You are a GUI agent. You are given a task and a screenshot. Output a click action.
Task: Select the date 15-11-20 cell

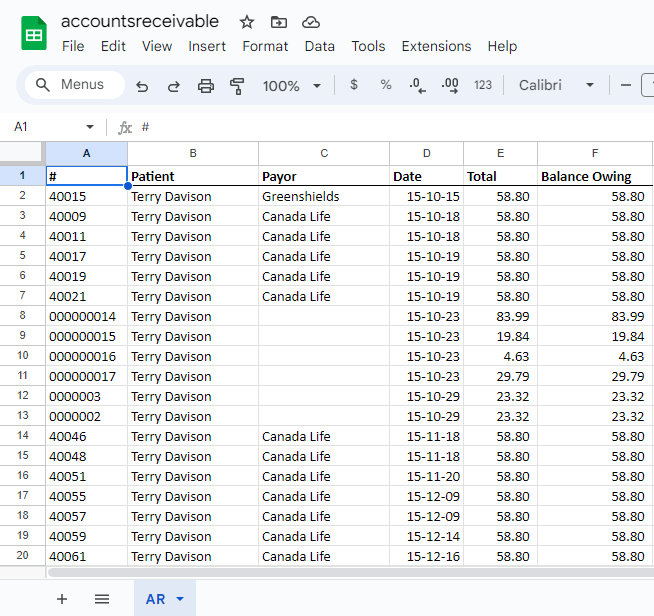click(x=426, y=476)
